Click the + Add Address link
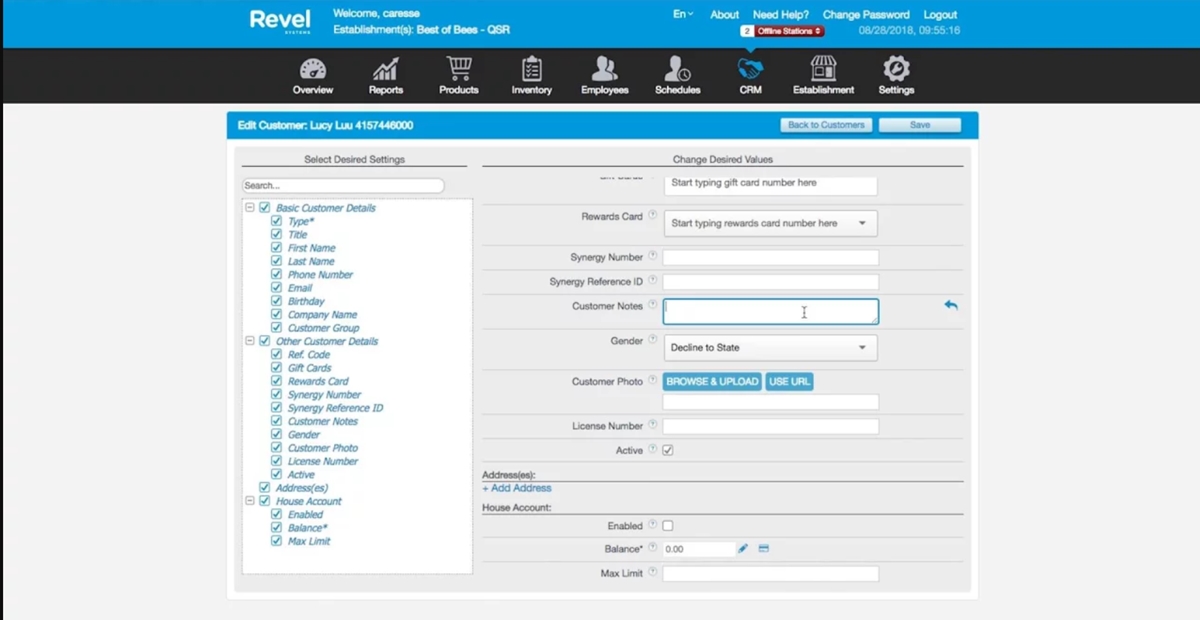Viewport: 1200px width, 620px height. coord(517,488)
